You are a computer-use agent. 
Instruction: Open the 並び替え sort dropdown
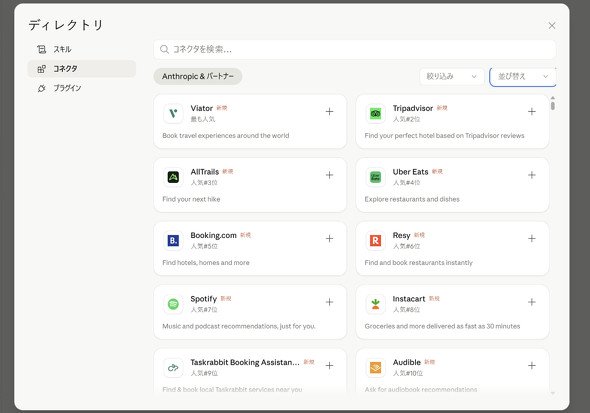point(523,77)
